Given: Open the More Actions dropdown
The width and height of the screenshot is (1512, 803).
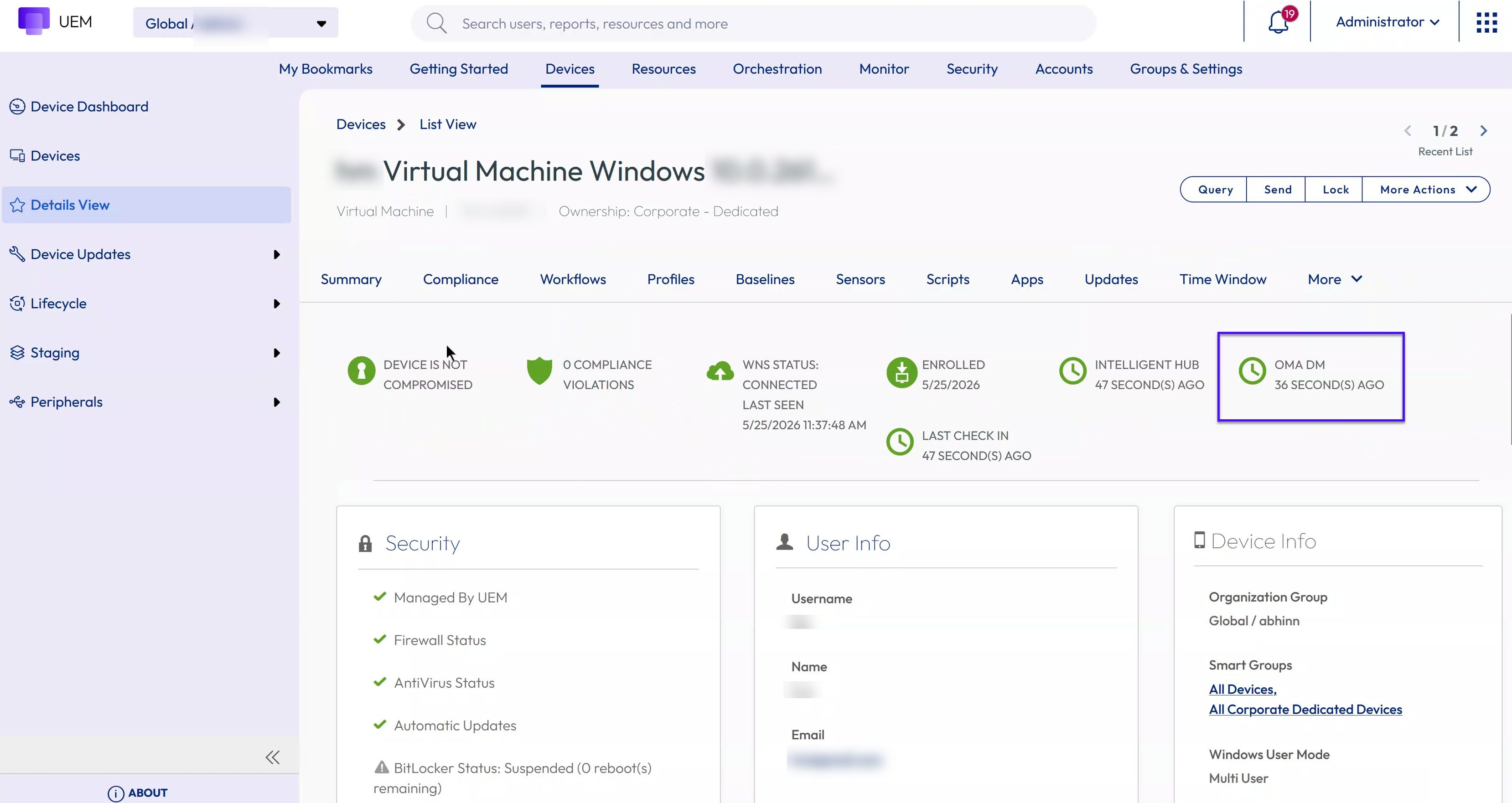Looking at the screenshot, I should (x=1426, y=190).
